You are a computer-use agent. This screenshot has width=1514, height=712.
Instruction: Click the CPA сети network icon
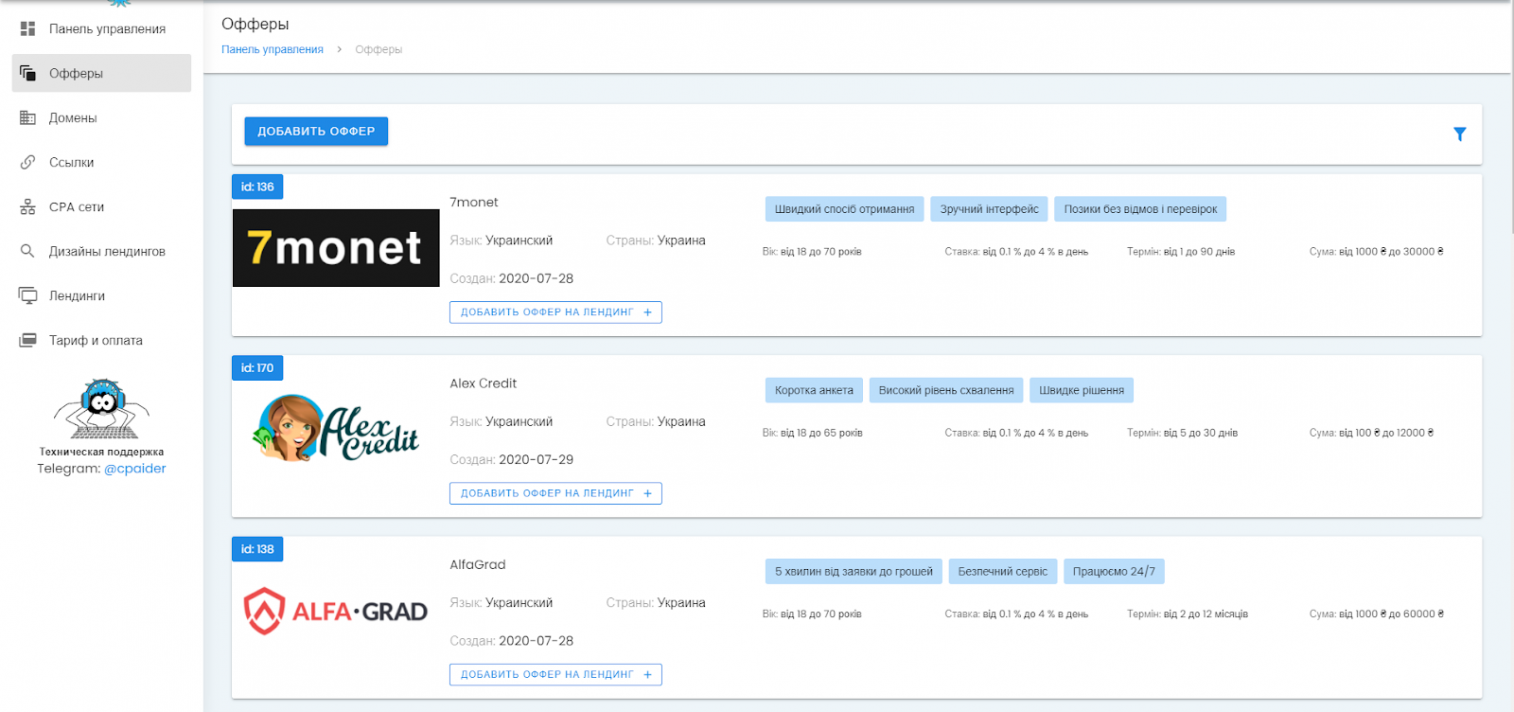pos(28,207)
